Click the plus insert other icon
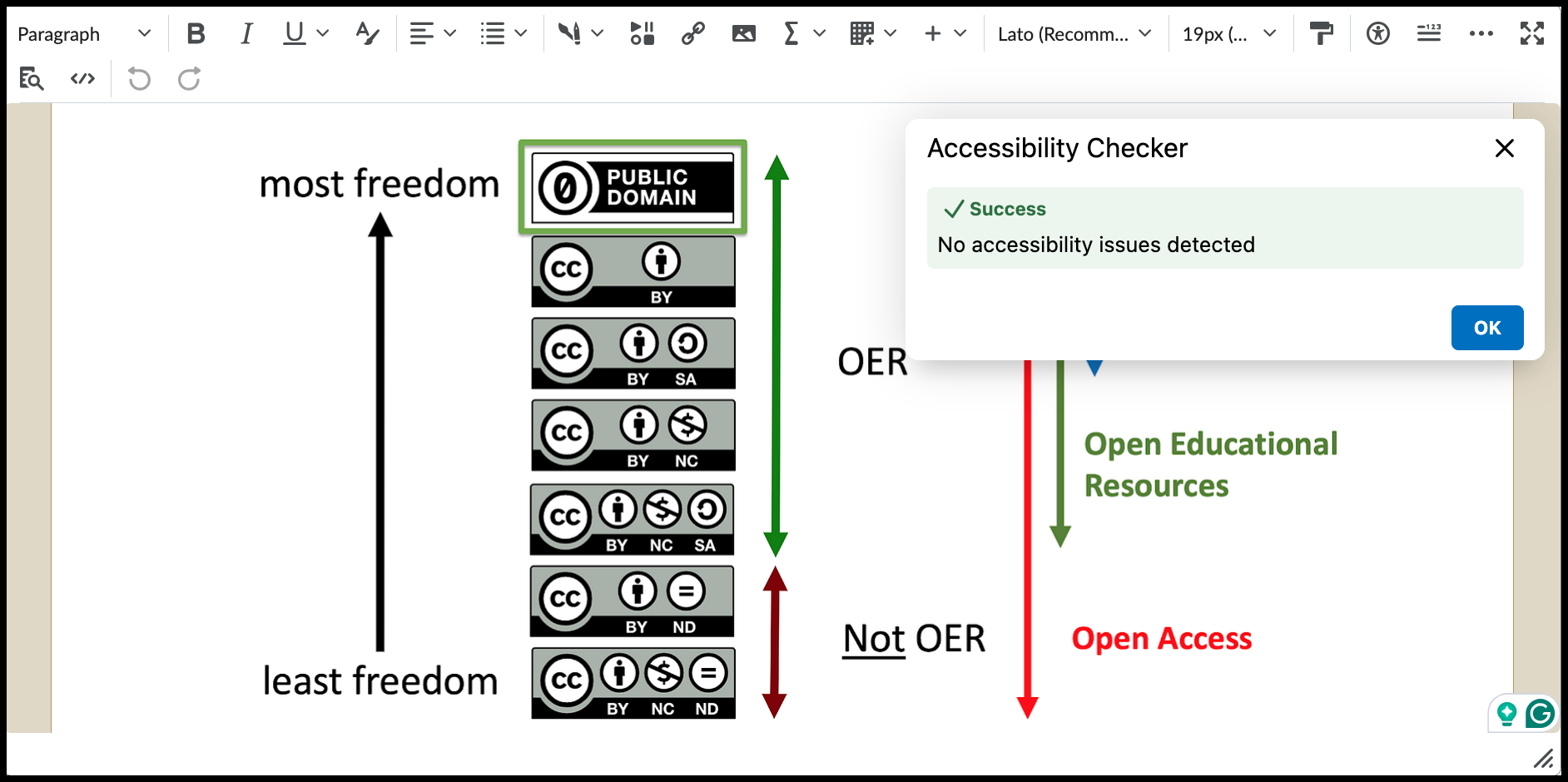The width and height of the screenshot is (1568, 782). [x=933, y=34]
